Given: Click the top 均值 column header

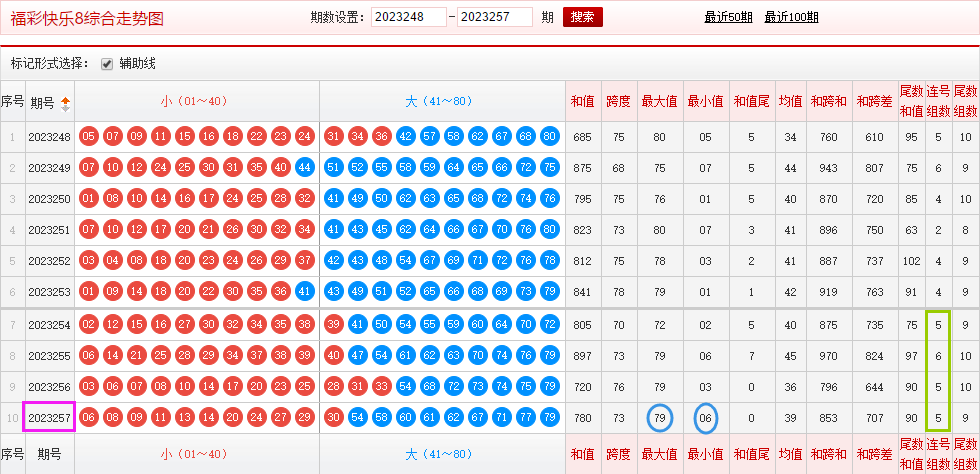Looking at the screenshot, I should pos(790,101).
